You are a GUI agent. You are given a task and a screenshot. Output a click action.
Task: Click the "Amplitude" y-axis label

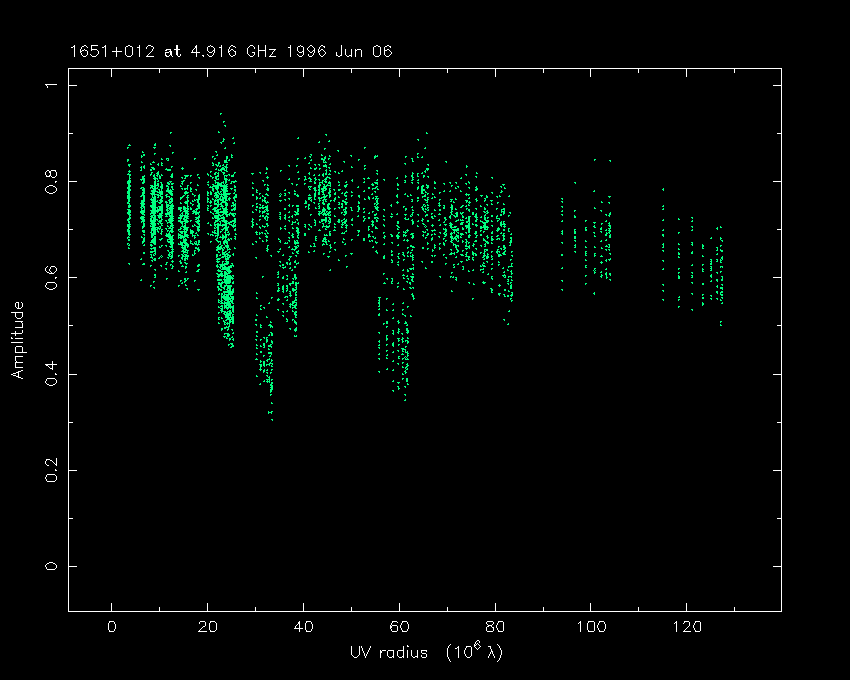[17, 339]
